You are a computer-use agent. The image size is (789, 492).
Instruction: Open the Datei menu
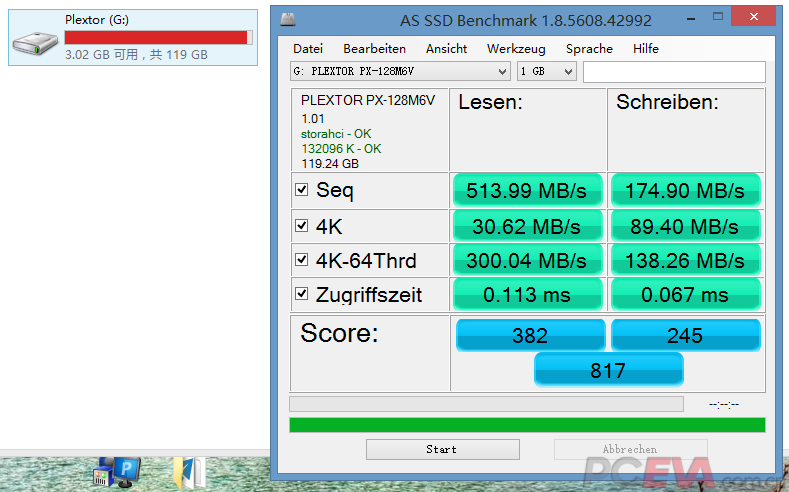(x=308, y=49)
